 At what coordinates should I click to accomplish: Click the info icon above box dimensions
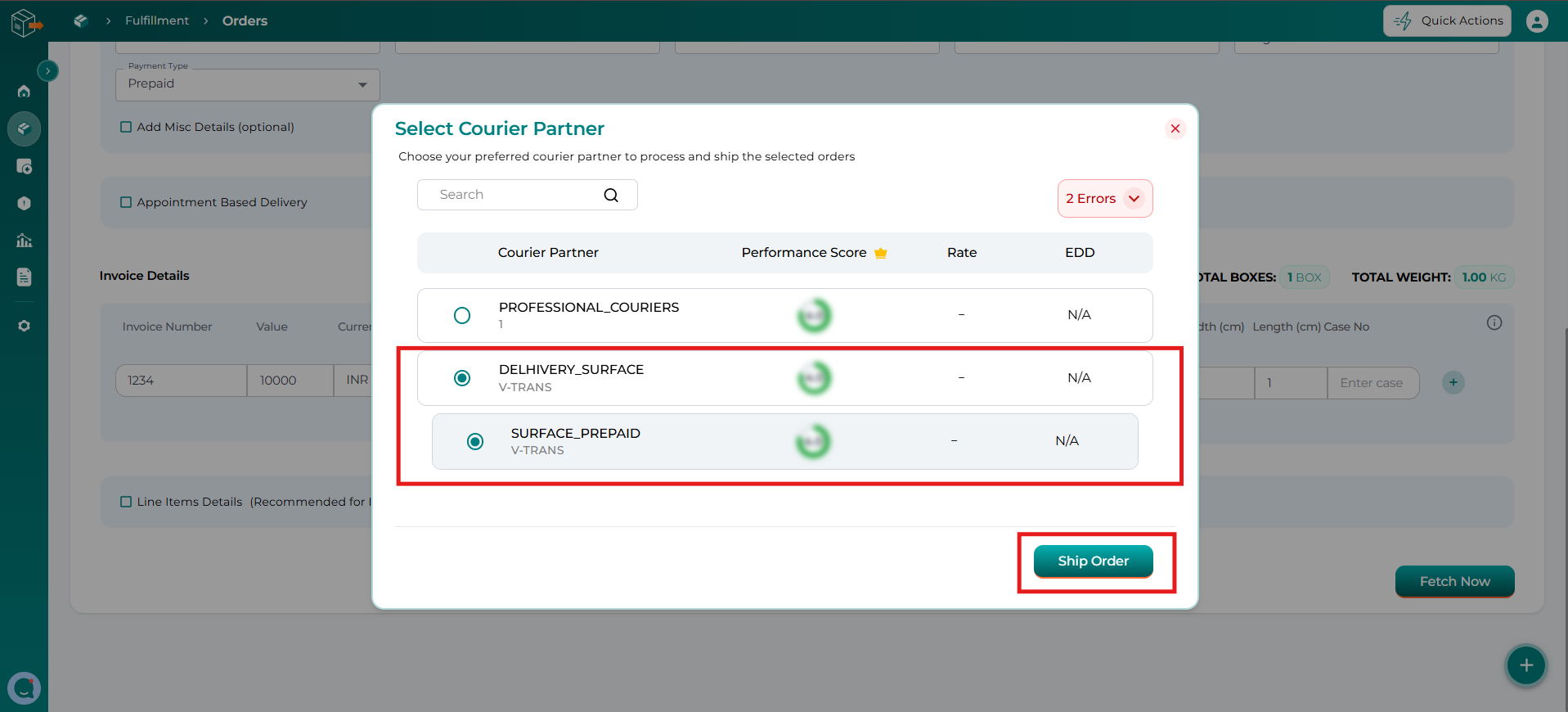click(x=1494, y=323)
